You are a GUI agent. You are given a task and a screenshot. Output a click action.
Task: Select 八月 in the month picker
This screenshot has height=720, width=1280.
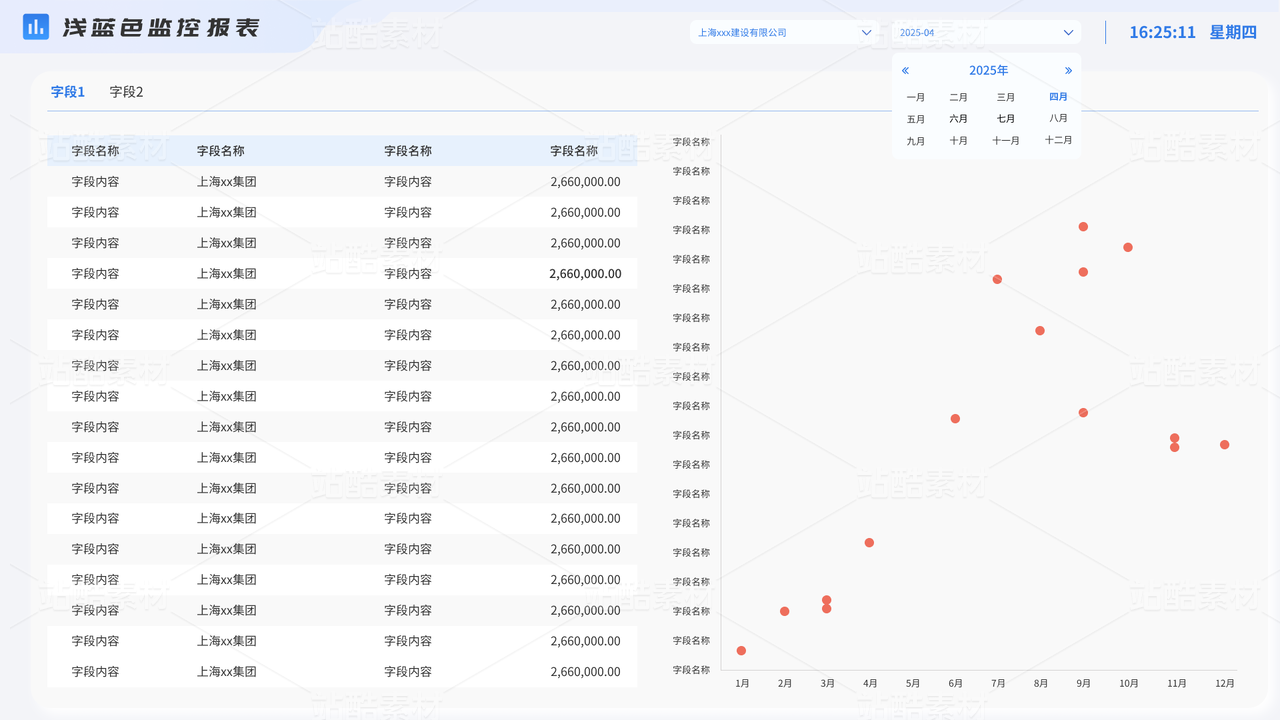tap(1058, 118)
